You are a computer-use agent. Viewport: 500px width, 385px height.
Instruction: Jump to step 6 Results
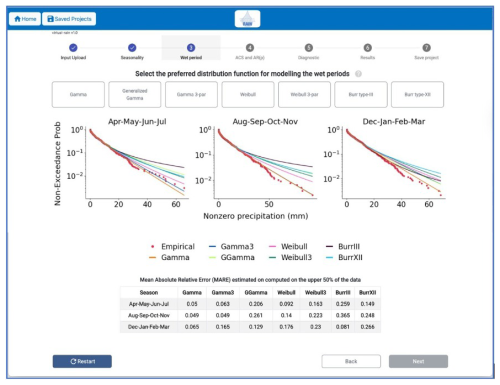coord(367,52)
